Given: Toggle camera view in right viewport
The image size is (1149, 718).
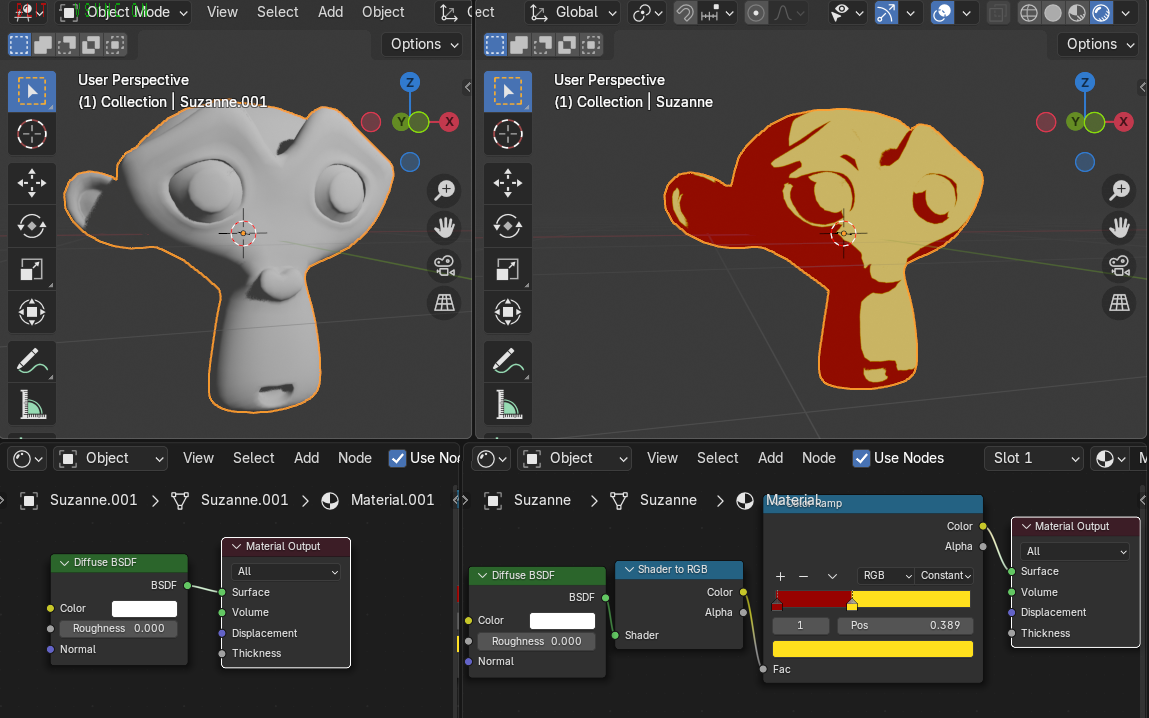Looking at the screenshot, I should tap(1118, 265).
